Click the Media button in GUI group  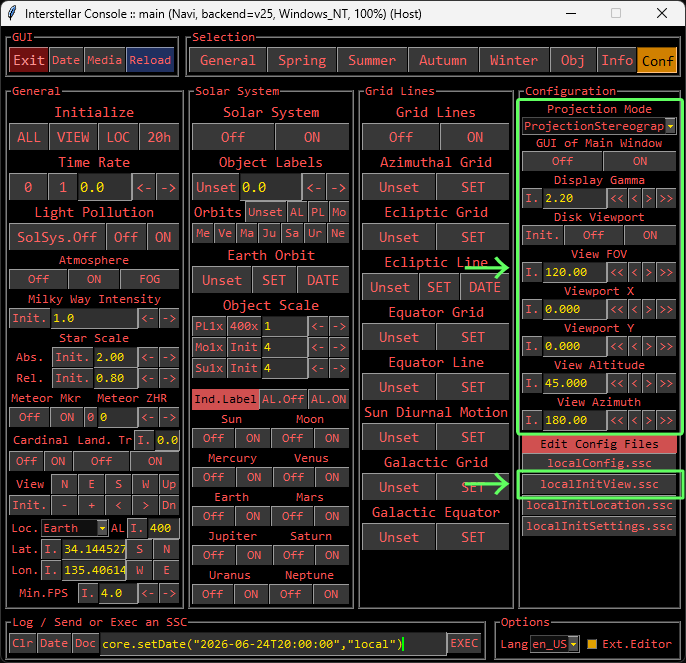pyautogui.click(x=104, y=60)
